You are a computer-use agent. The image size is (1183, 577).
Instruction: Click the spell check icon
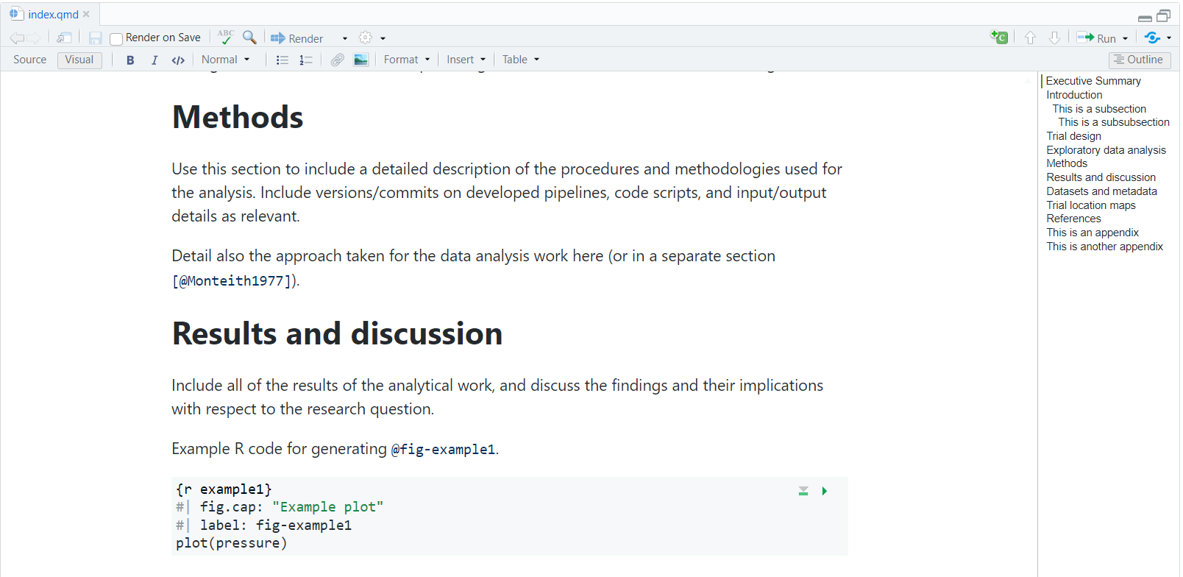point(225,37)
